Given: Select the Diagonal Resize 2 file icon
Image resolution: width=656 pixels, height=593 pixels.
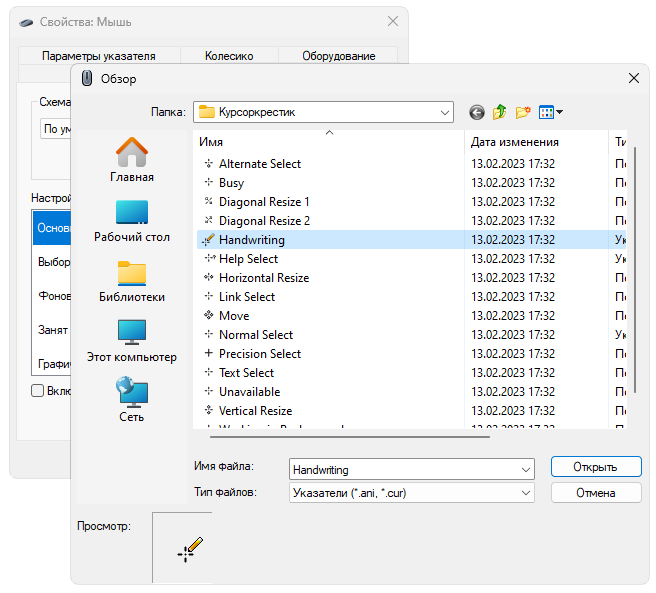Looking at the screenshot, I should 208,220.
